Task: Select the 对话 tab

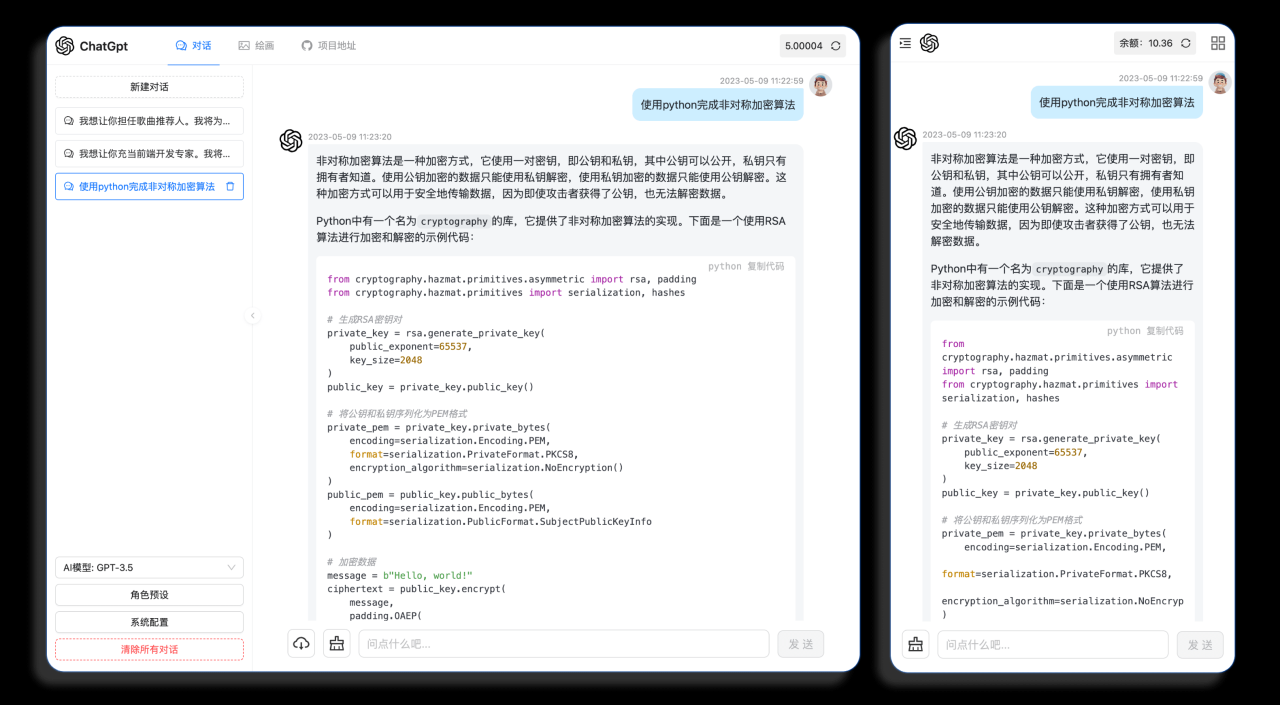Action: pos(192,45)
